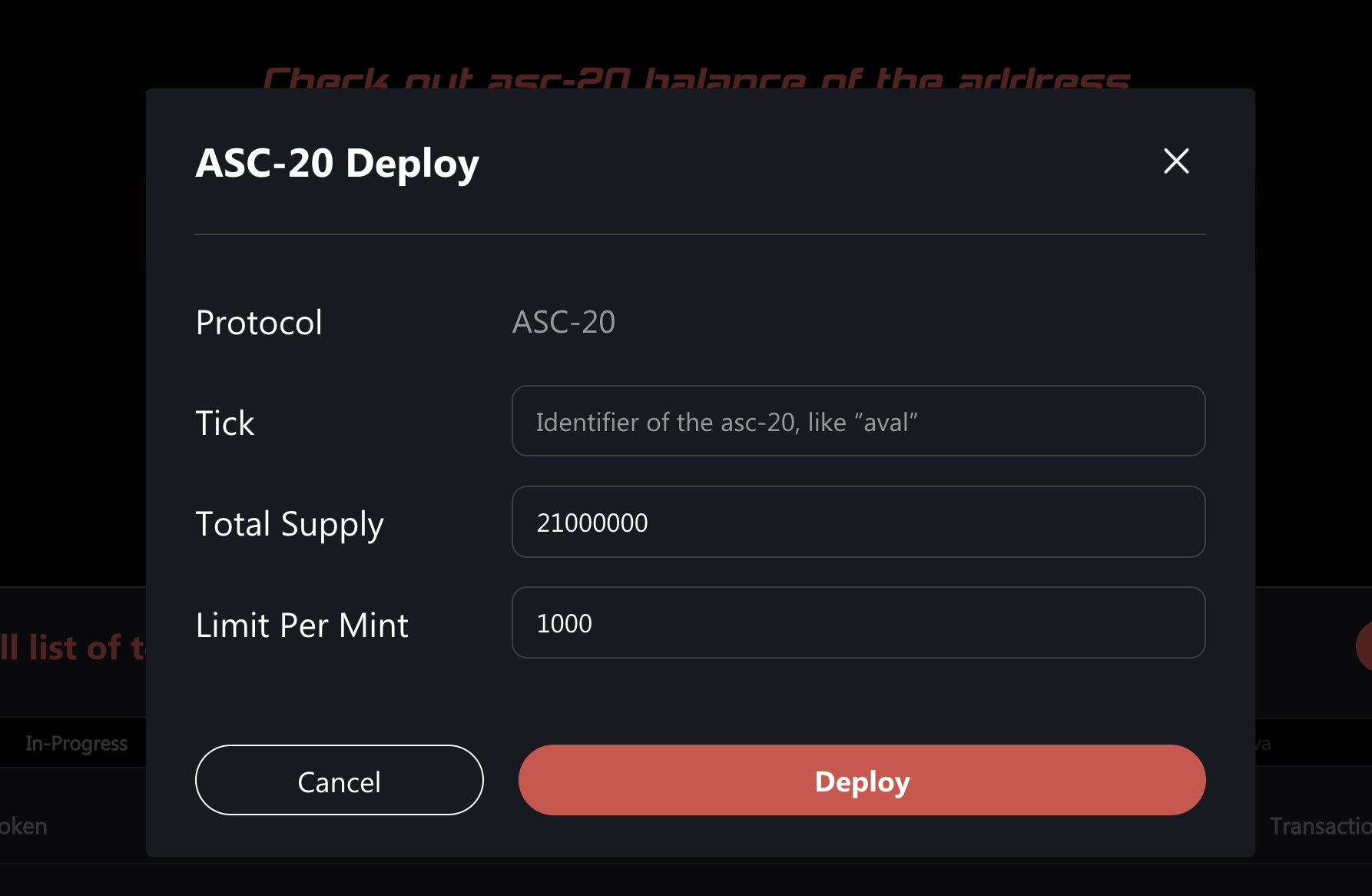Click the red Deploy button
This screenshot has height=896, width=1372.
[861, 780]
